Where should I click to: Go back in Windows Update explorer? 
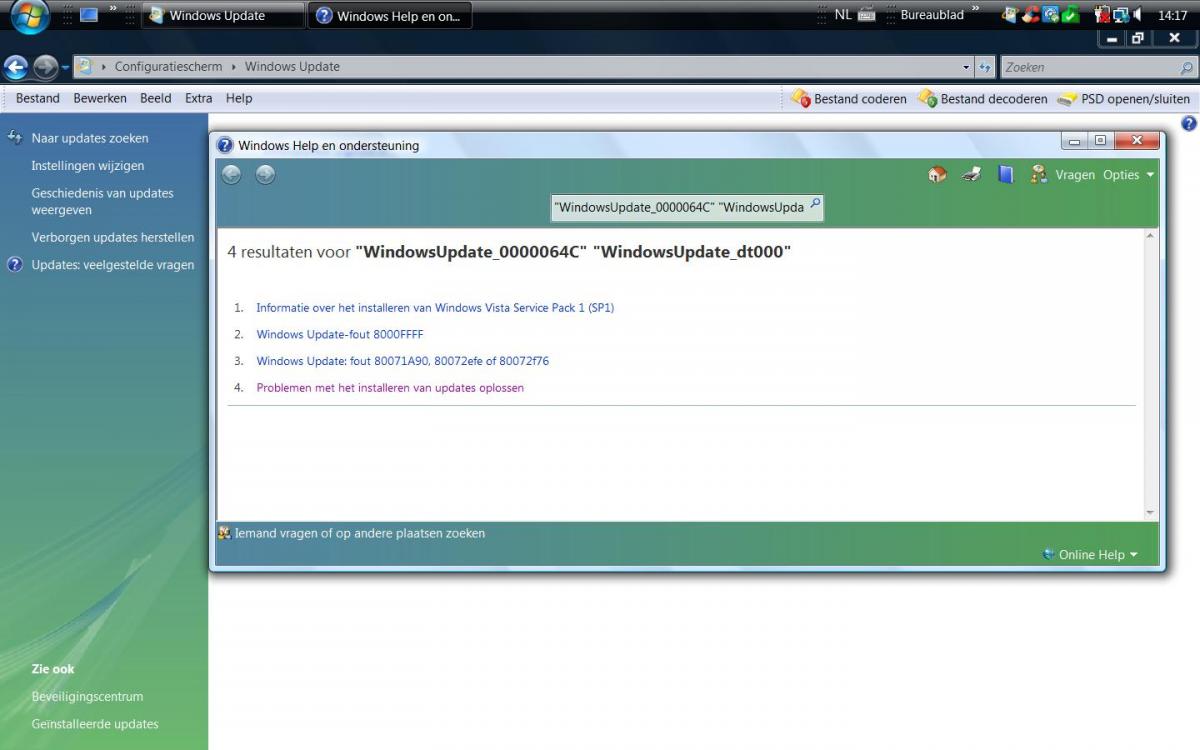16,67
